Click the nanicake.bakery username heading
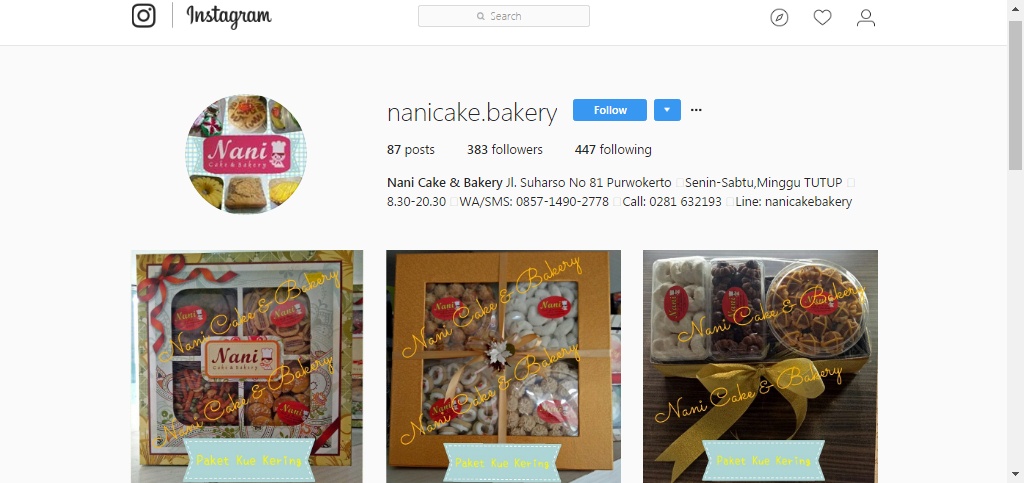 [472, 113]
